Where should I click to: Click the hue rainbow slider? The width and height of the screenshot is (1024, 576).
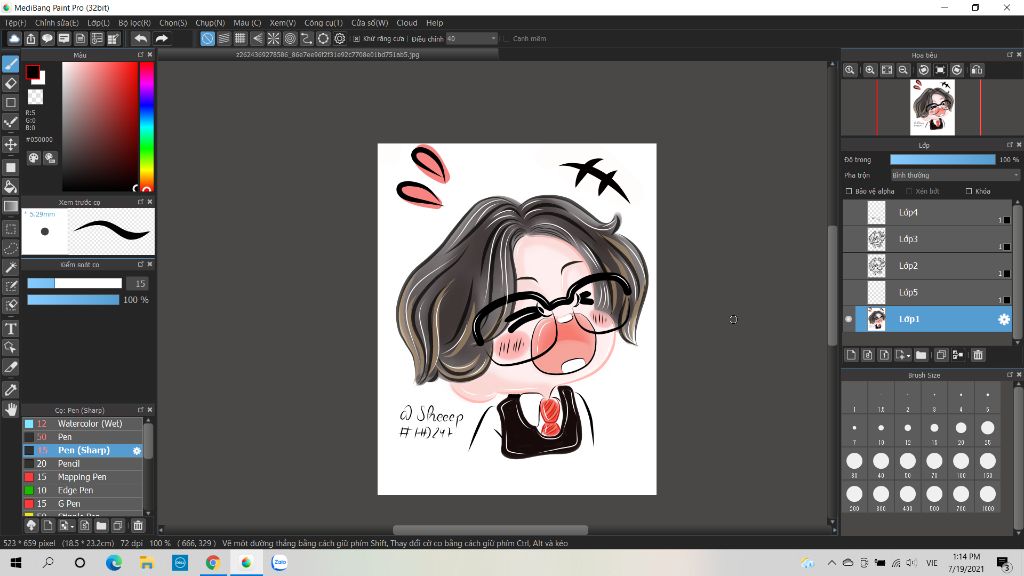click(147, 126)
